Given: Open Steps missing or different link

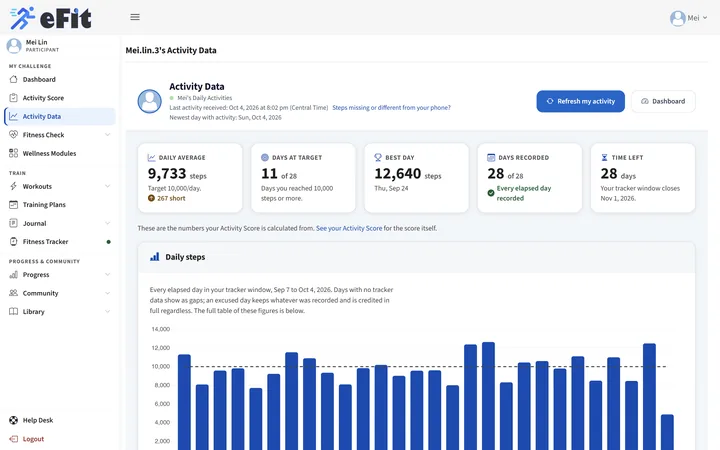Looking at the screenshot, I should pyautogui.click(x=391, y=107).
